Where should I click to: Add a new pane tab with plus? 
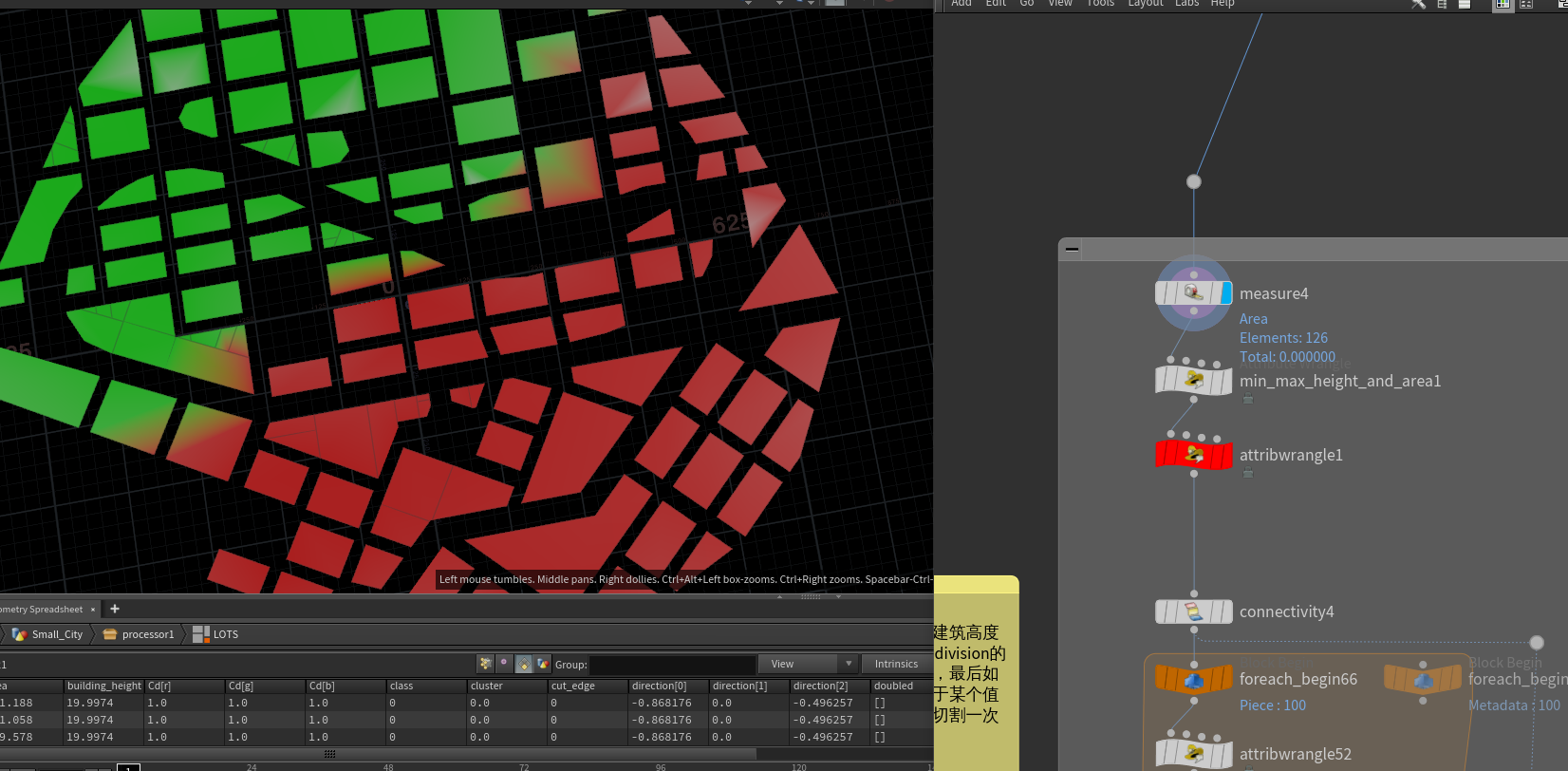(115, 609)
